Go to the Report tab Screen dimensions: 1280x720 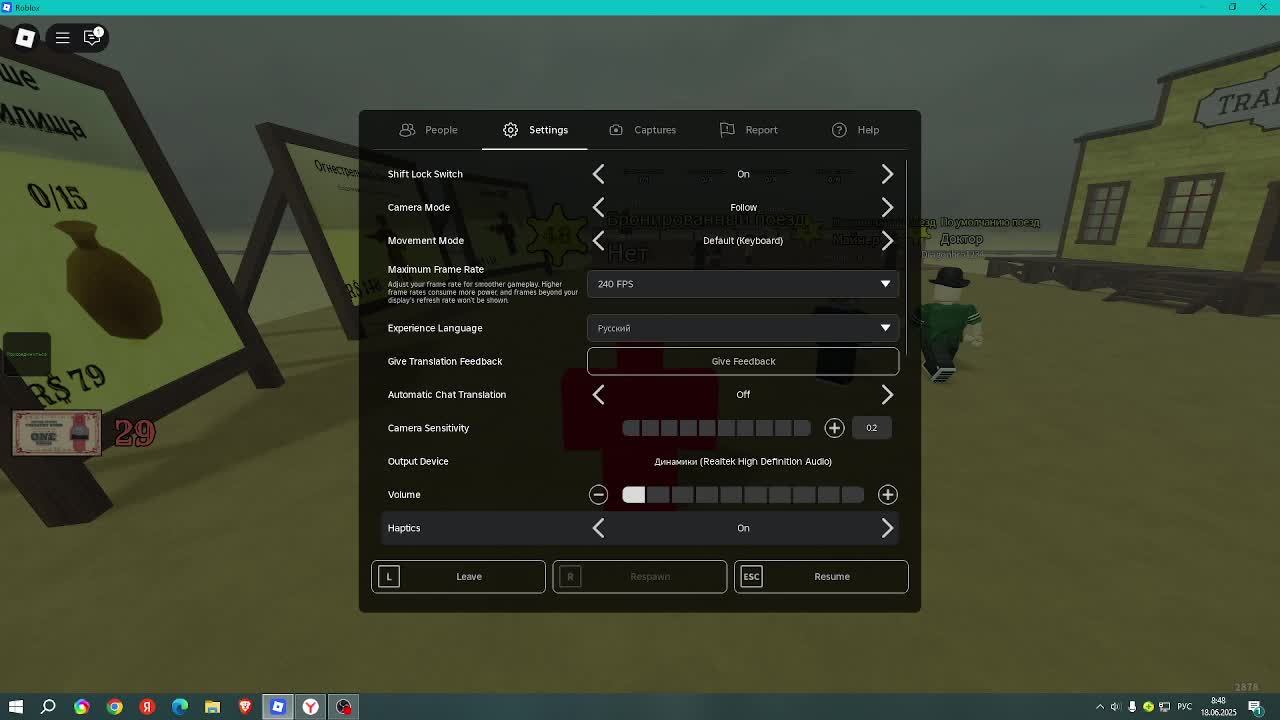point(748,130)
